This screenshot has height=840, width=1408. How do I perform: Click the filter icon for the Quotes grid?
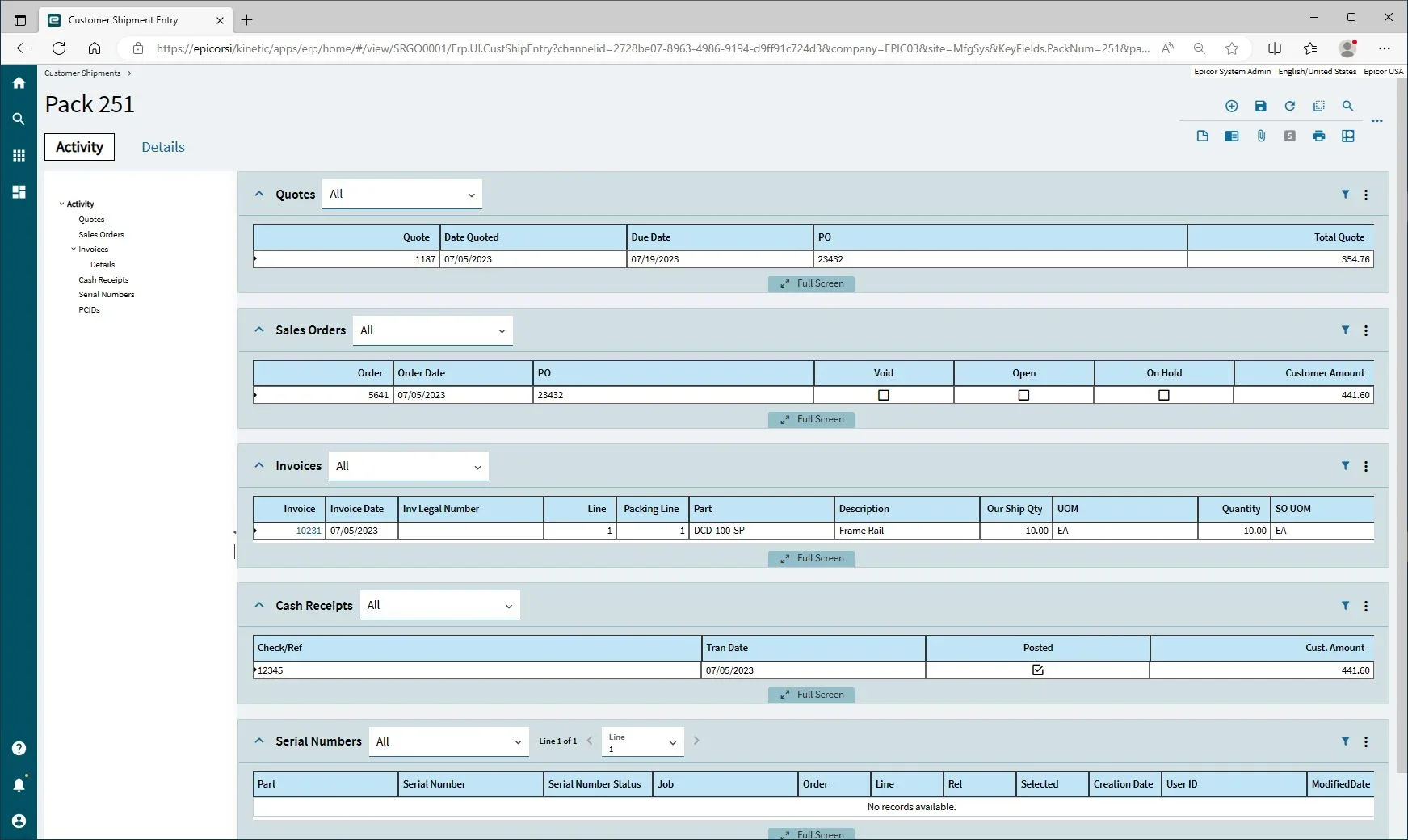[1345, 195]
